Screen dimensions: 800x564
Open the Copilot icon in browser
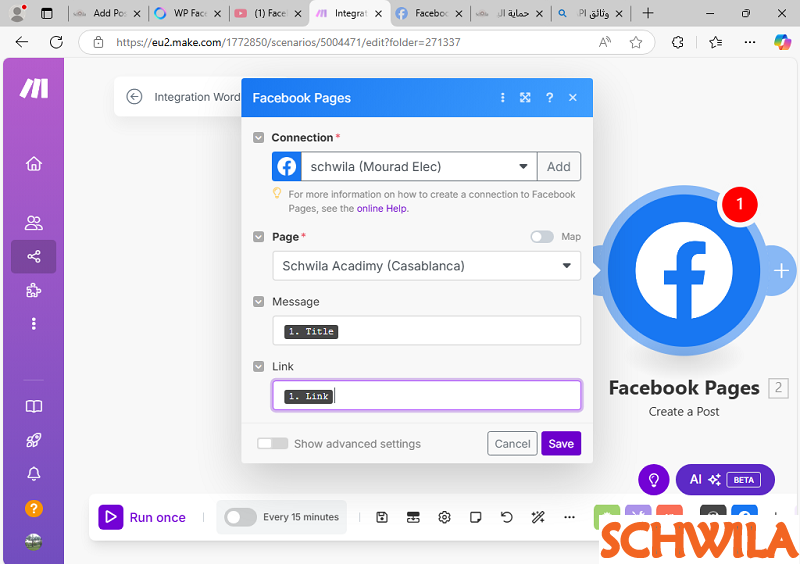coord(782,42)
